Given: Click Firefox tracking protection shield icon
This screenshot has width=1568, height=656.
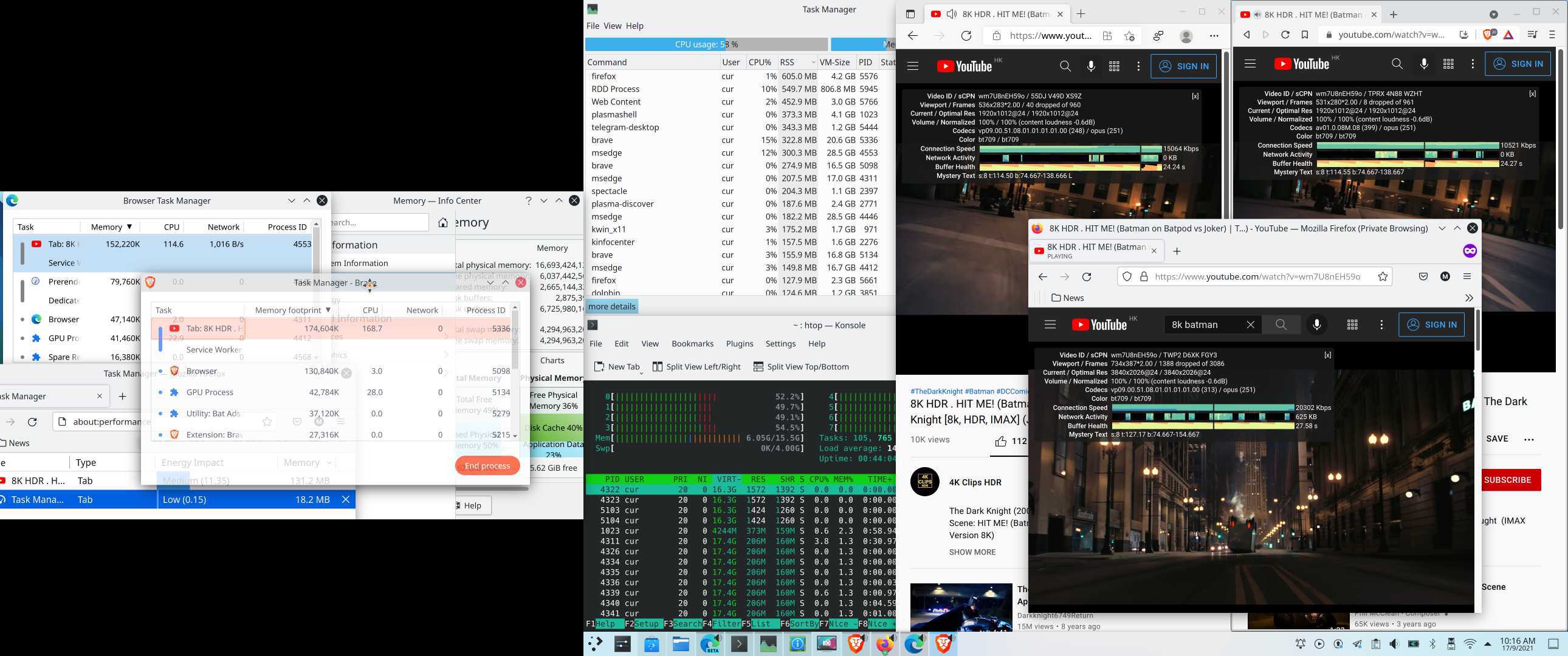Looking at the screenshot, I should tap(1127, 276).
